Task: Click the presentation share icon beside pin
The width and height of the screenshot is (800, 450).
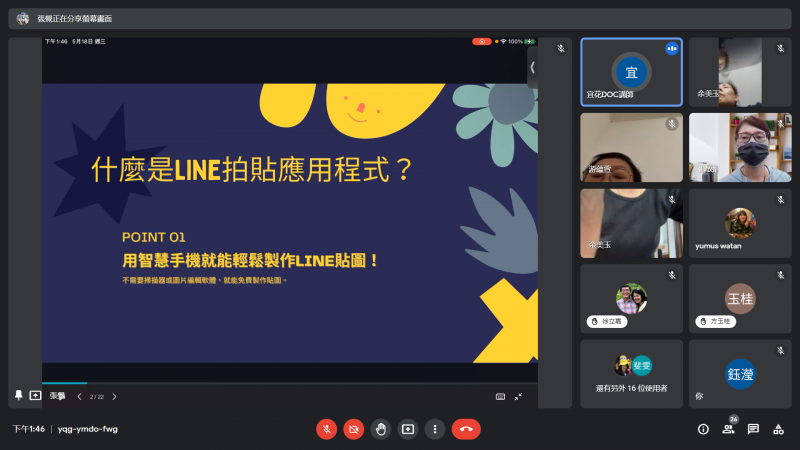Action: [35, 395]
